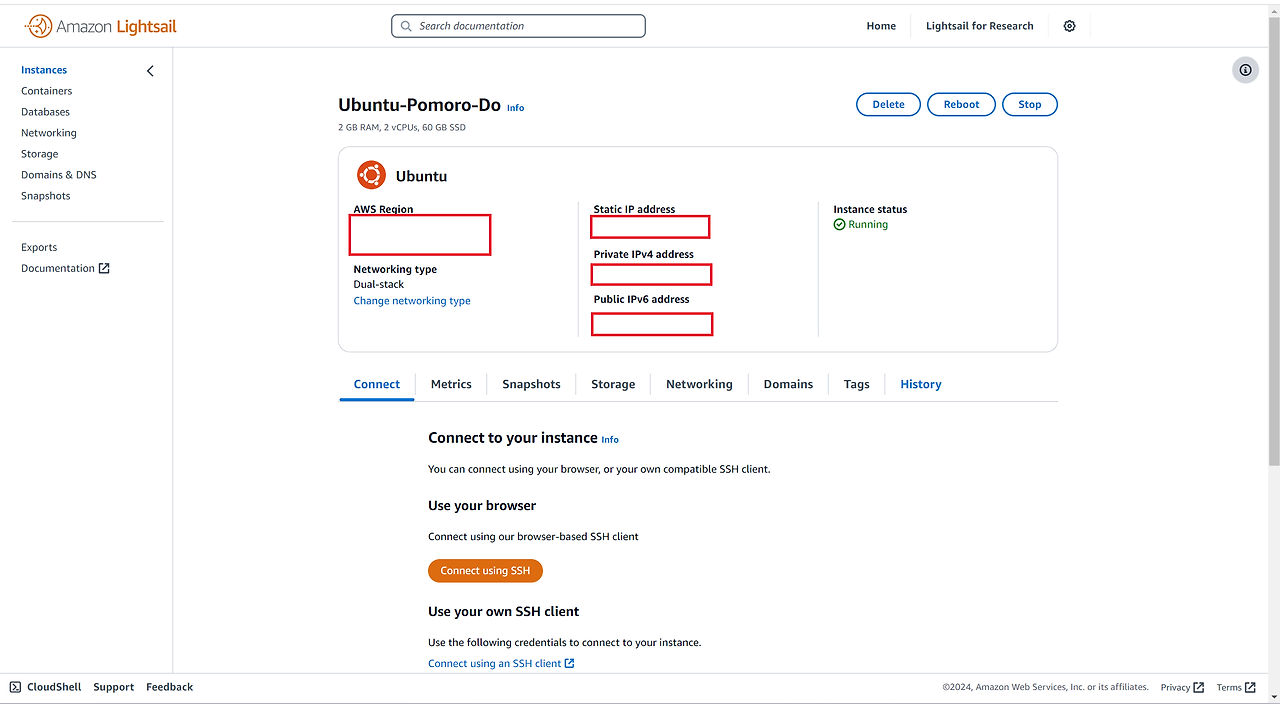
Task: Click Support in the footer
Action: coord(113,687)
